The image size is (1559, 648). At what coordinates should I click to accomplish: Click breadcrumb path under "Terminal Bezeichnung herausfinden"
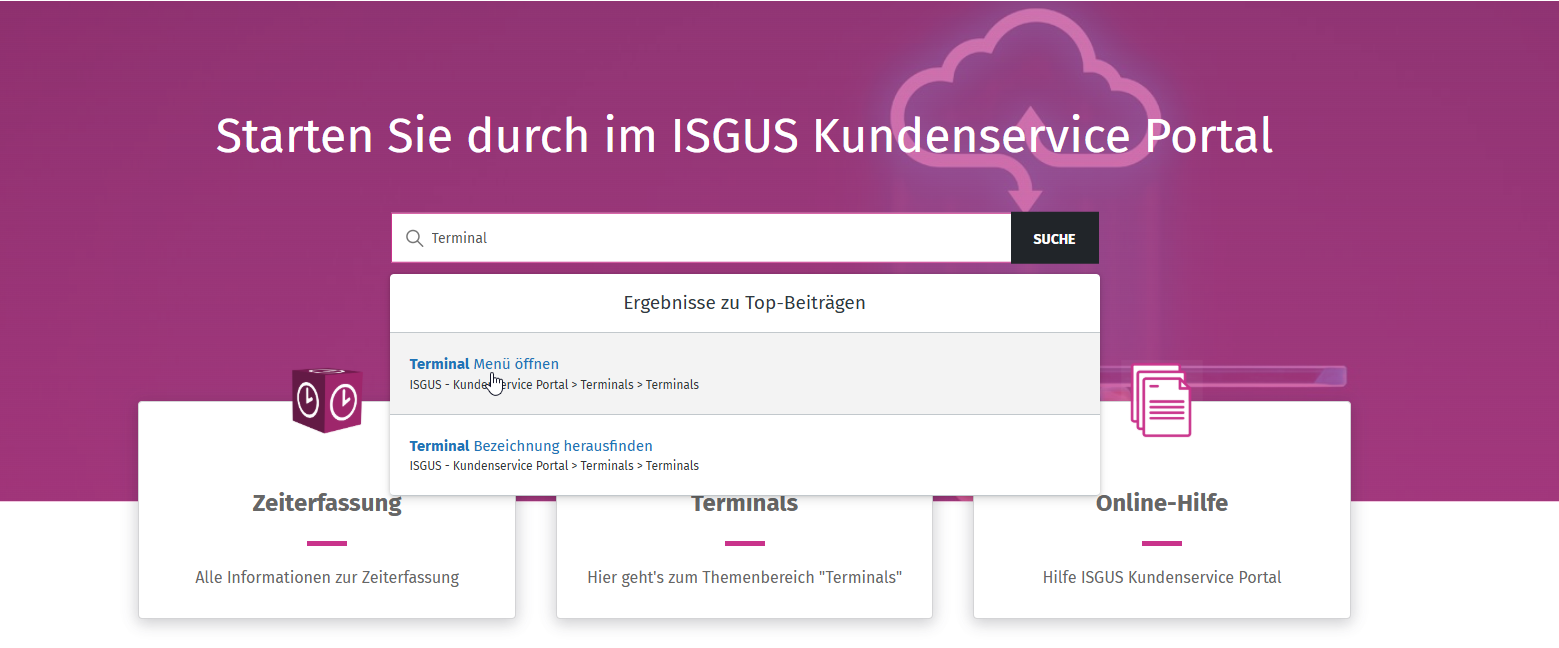pos(554,466)
